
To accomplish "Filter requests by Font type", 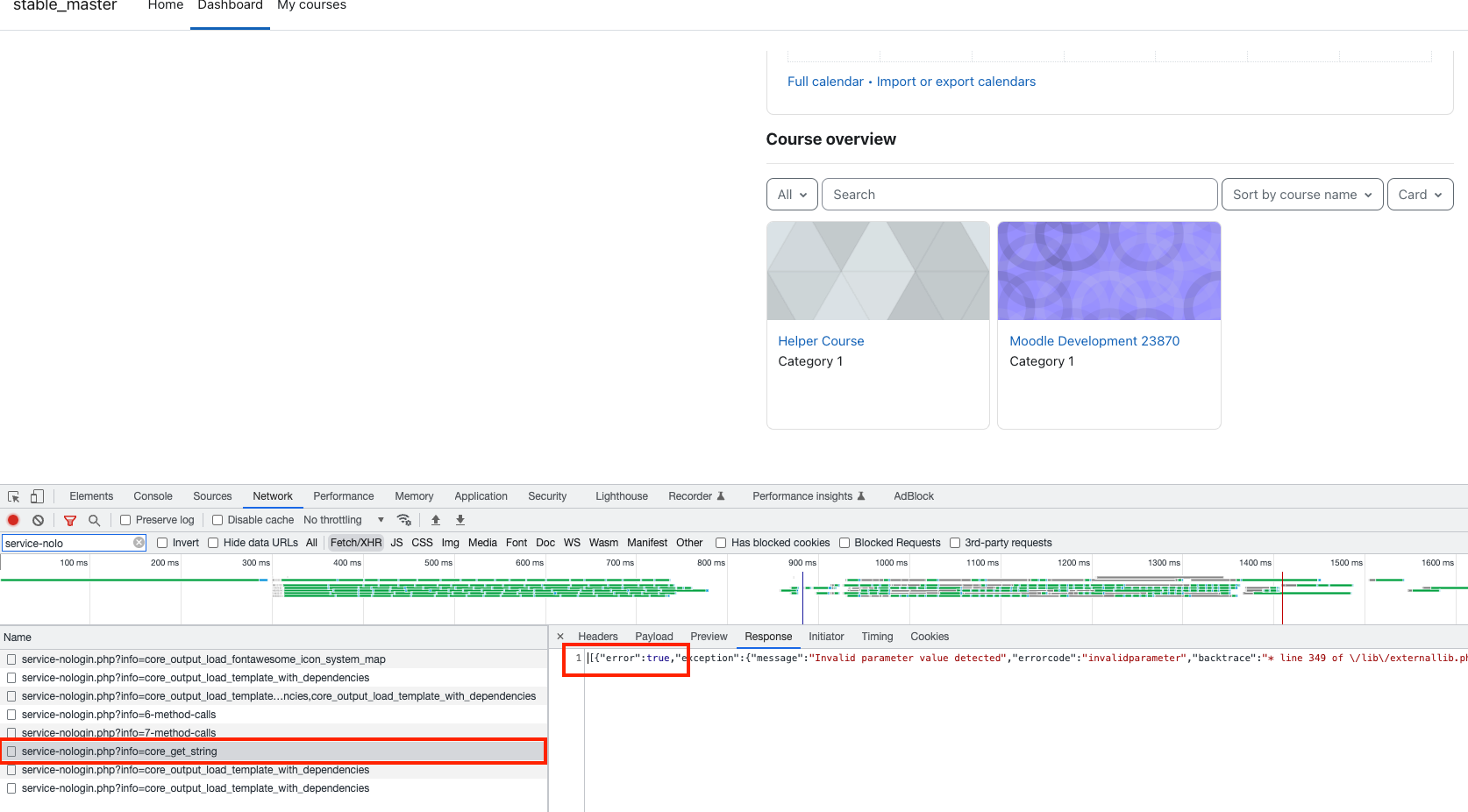I will click(x=517, y=543).
